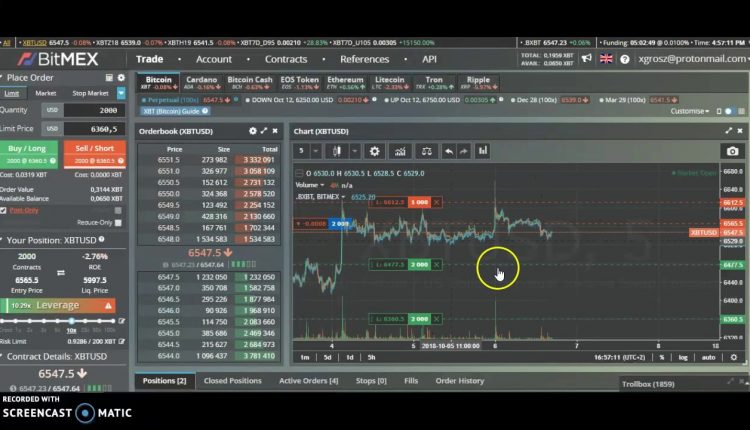Viewport: 750px width, 430px height.
Task: Click the Buy / Long button
Action: (x=28, y=154)
